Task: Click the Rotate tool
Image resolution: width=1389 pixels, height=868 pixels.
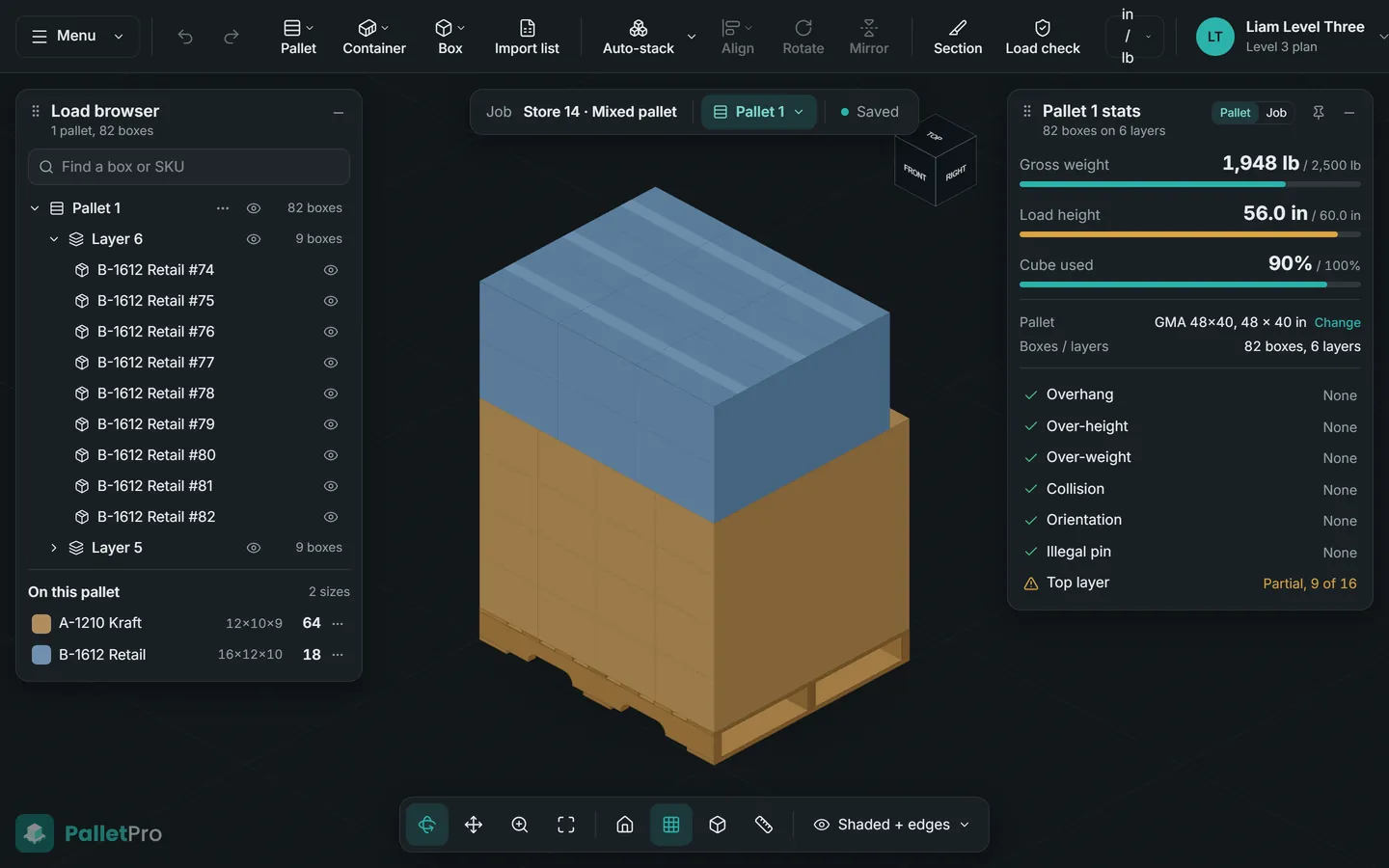Action: pos(803,37)
